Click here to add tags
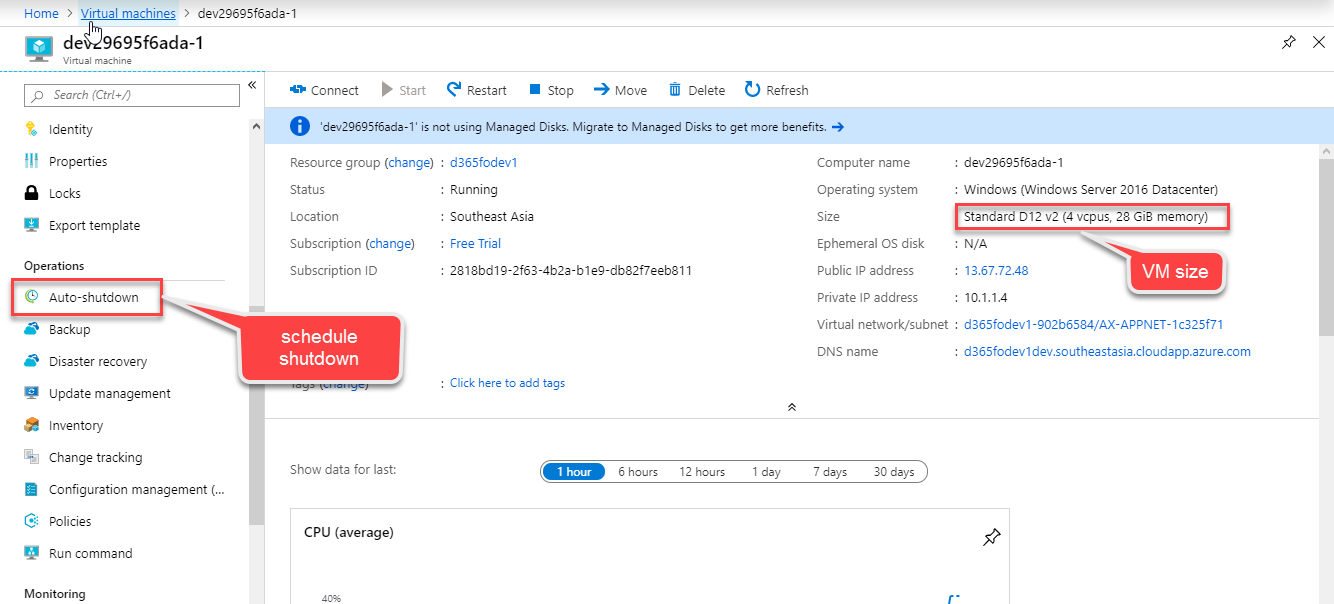Viewport: 1334px width, 604px height. tap(507, 383)
